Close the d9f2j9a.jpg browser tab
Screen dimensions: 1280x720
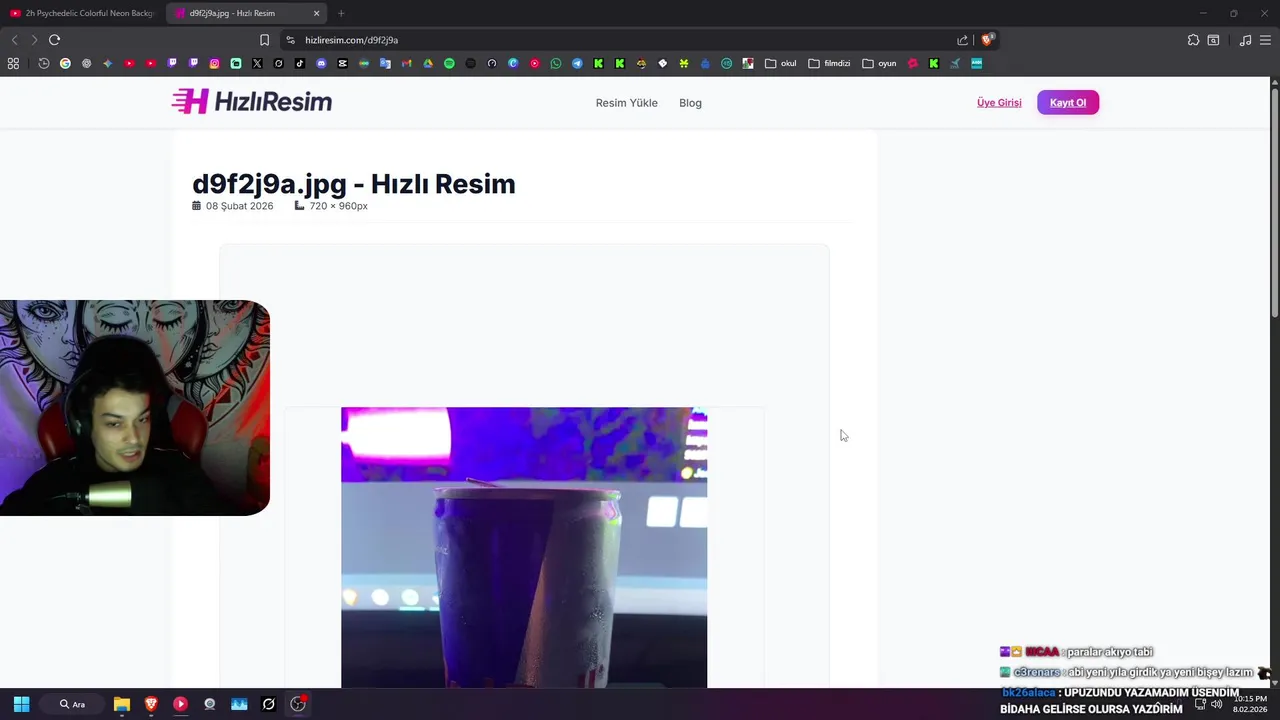coord(317,13)
